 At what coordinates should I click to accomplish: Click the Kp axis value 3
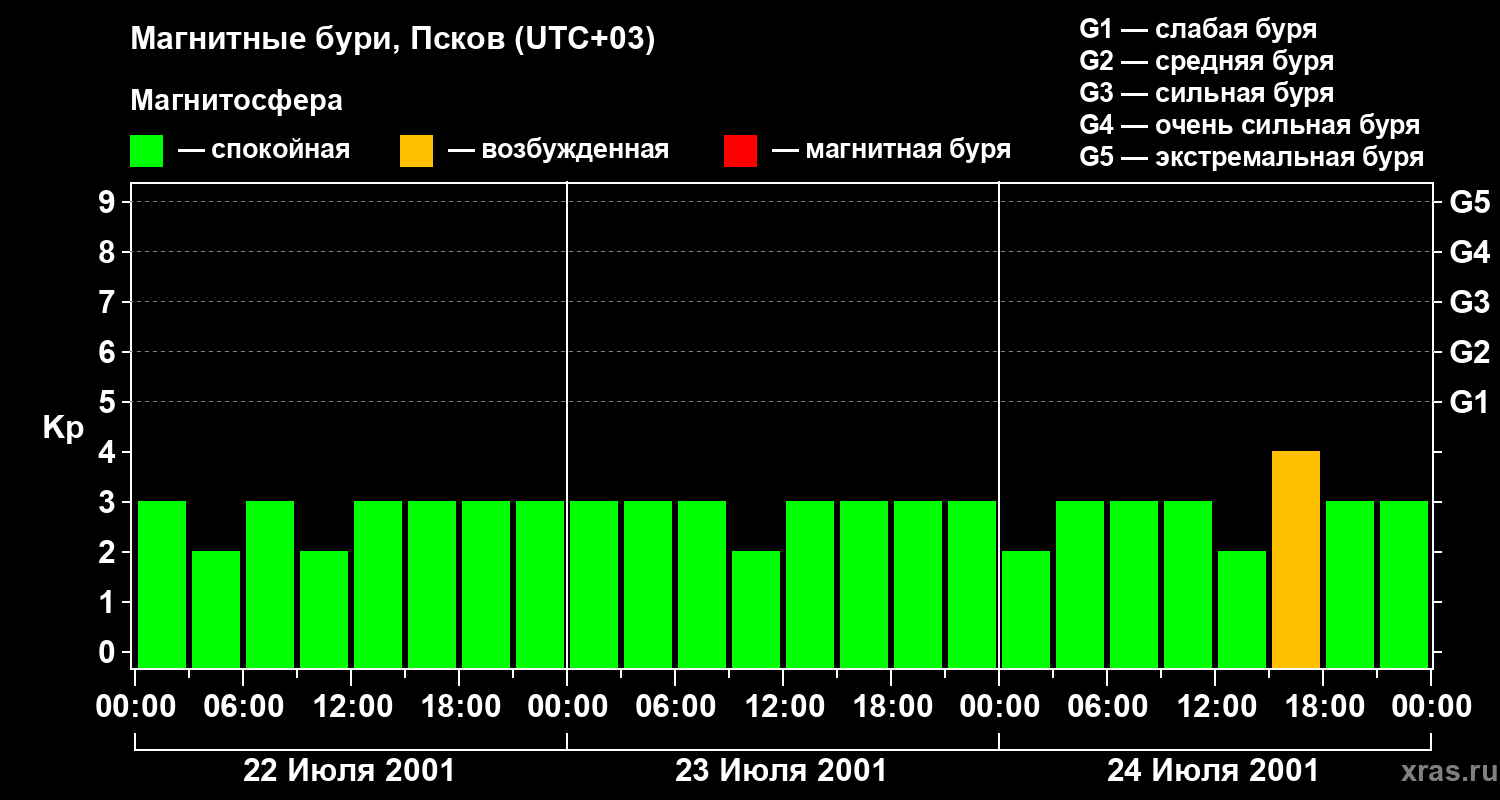pos(109,502)
